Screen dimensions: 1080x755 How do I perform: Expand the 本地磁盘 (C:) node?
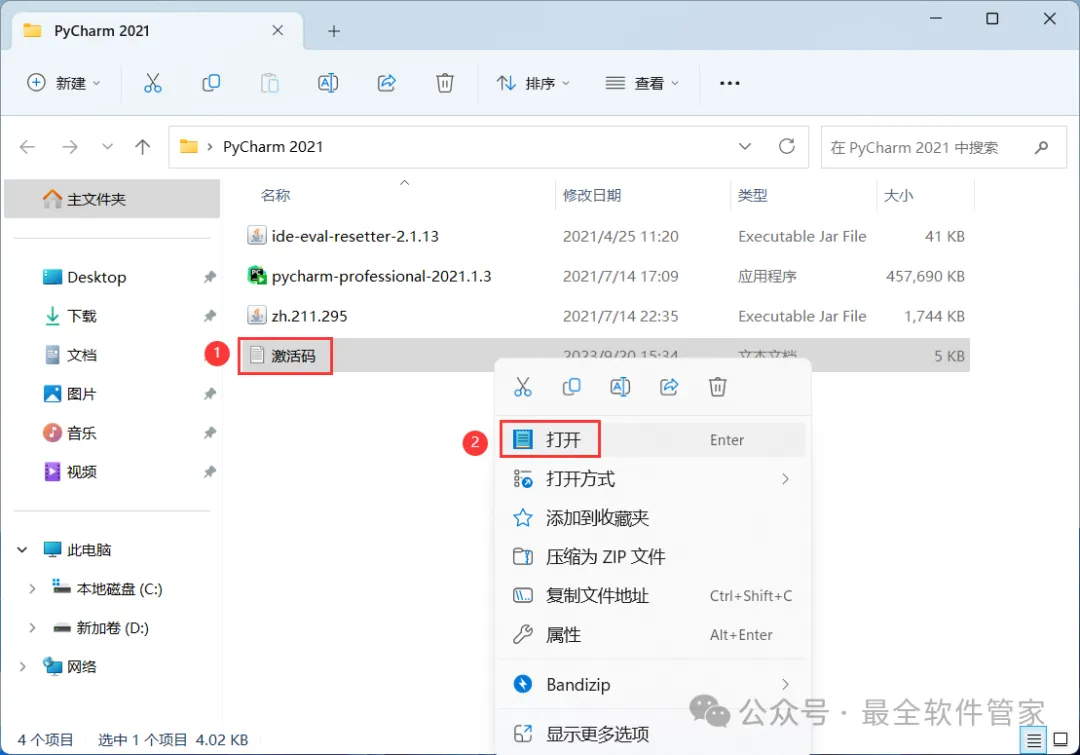32,589
